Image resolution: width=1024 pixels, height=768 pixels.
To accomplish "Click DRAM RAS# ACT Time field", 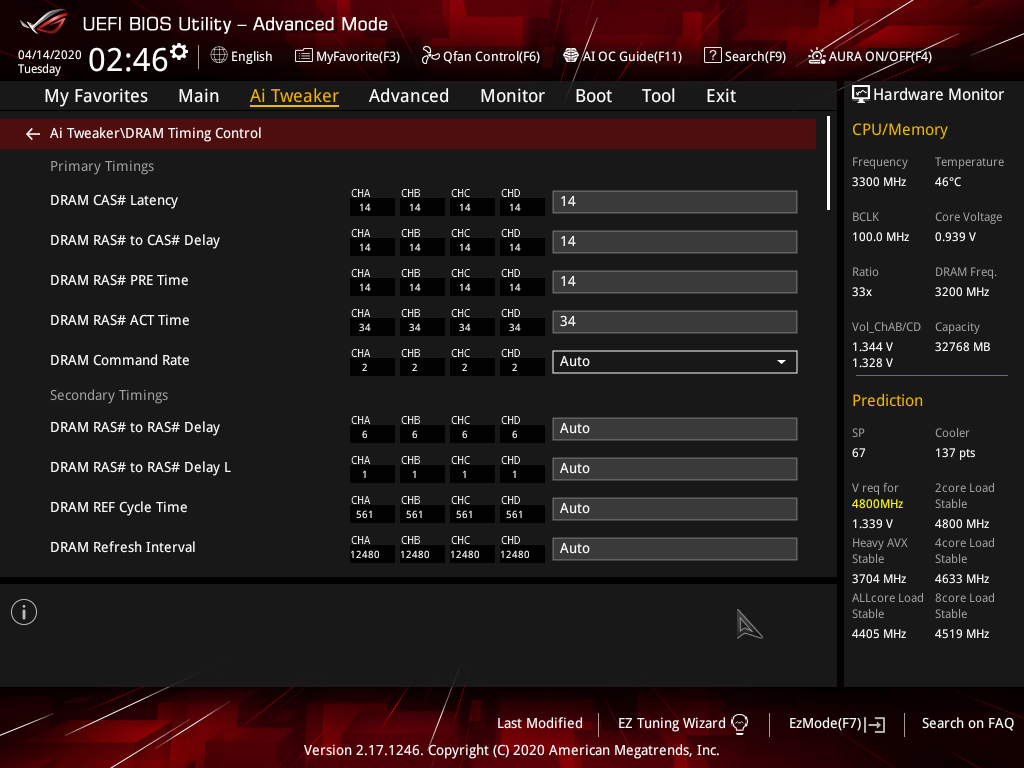I will 675,322.
